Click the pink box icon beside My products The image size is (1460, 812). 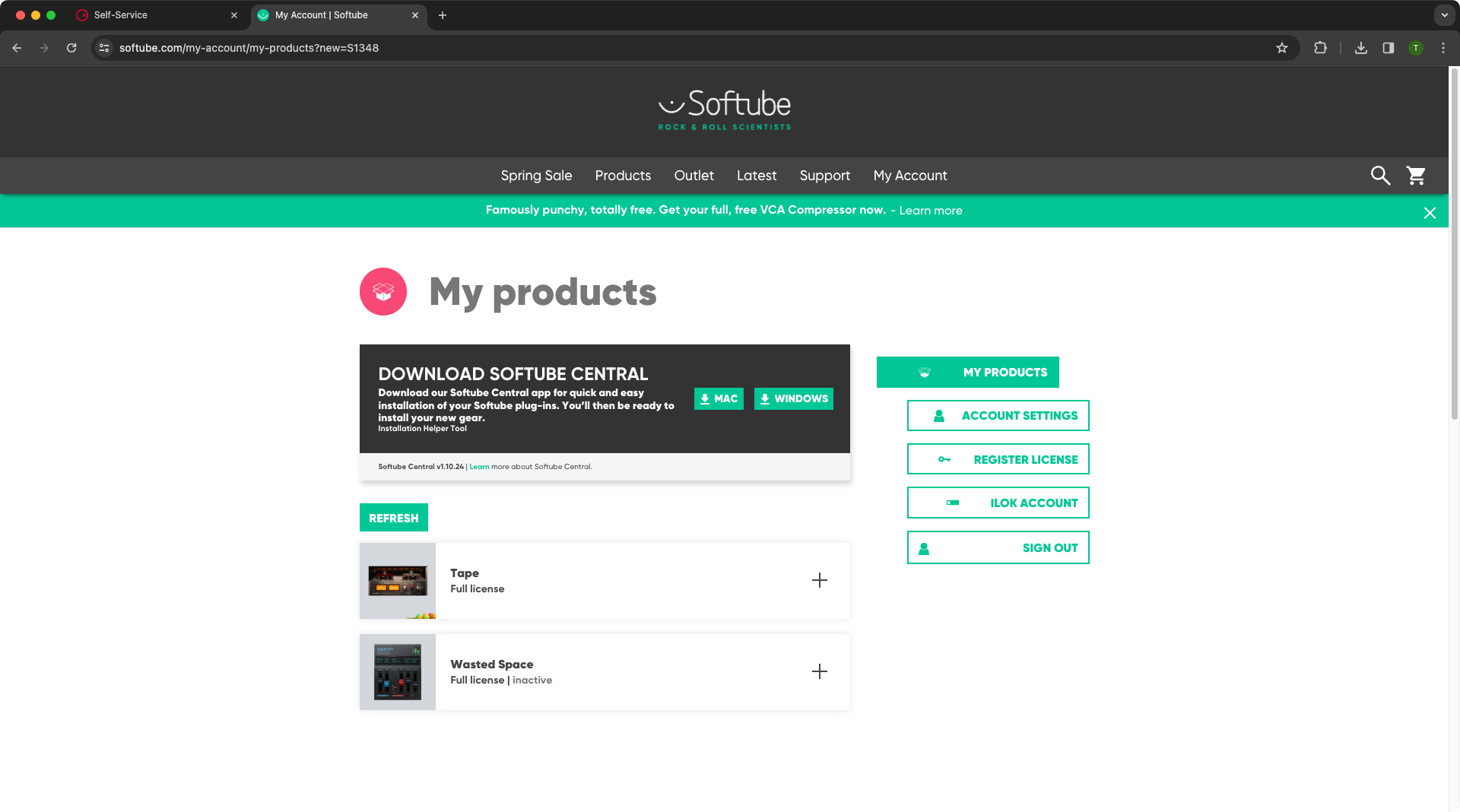tap(383, 292)
